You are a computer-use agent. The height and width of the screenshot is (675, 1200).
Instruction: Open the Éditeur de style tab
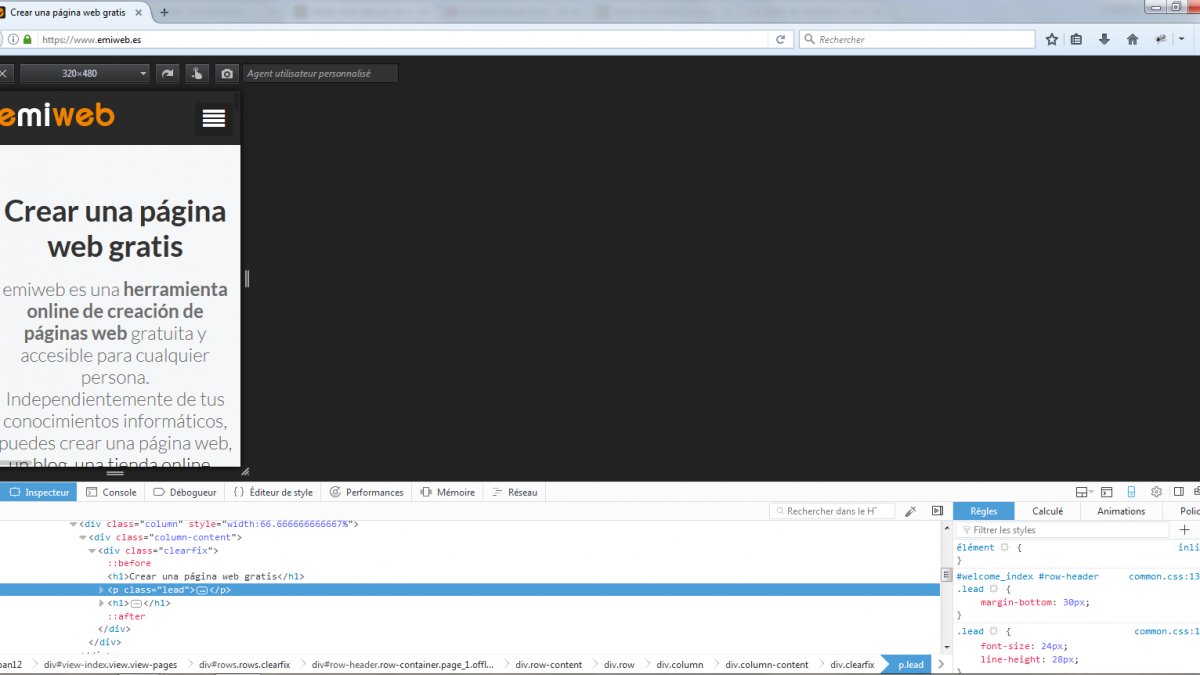[x=273, y=492]
